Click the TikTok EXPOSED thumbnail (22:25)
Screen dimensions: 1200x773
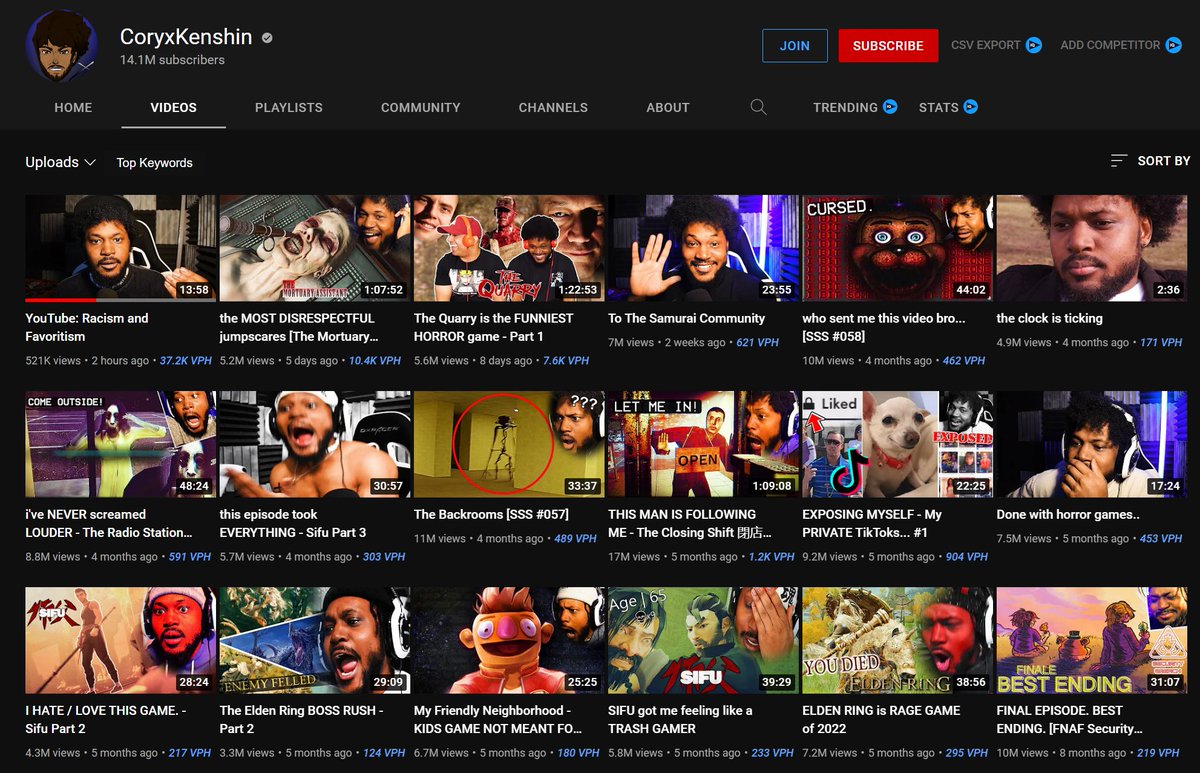897,444
